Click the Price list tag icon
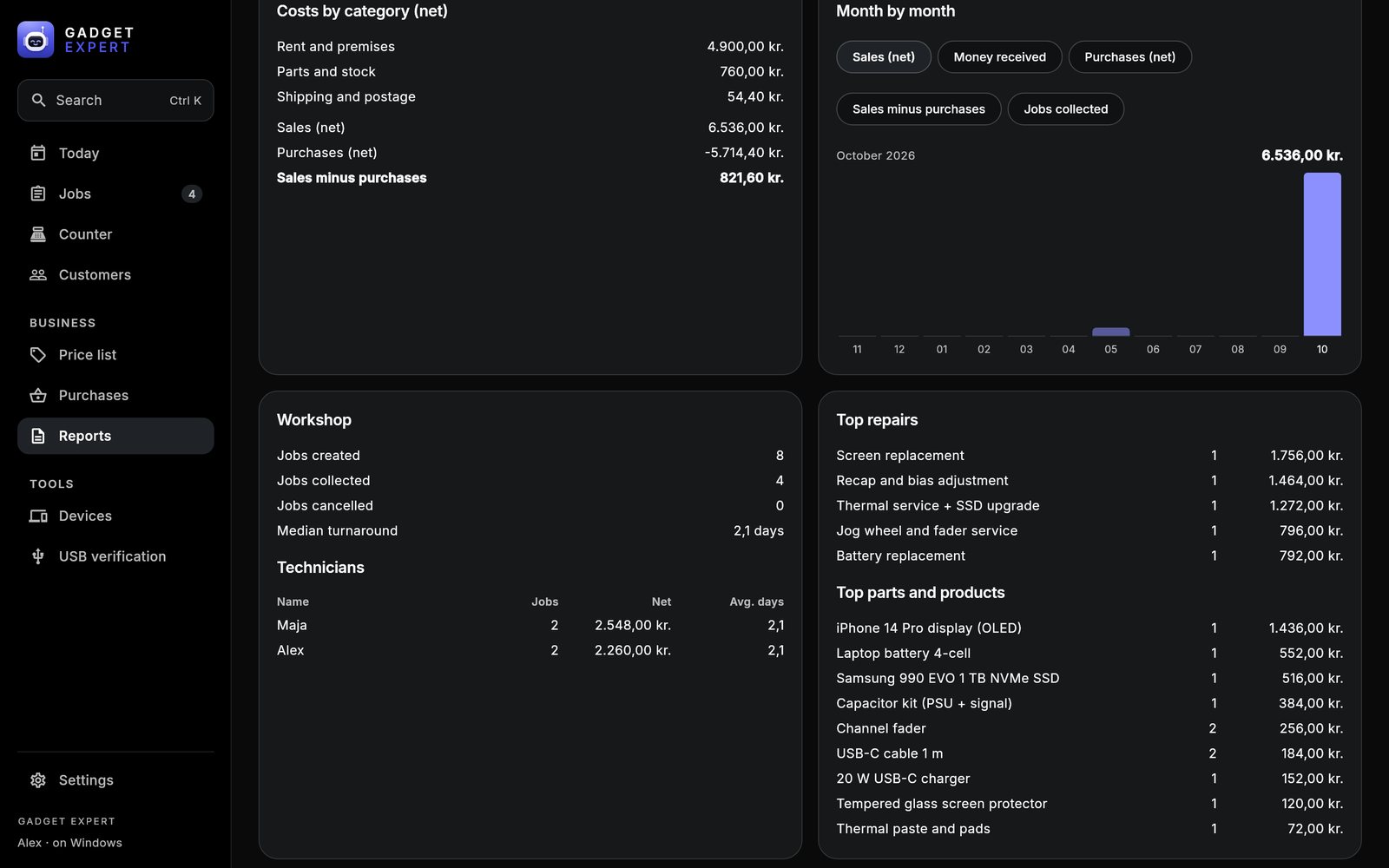Image resolution: width=1389 pixels, height=868 pixels. point(38,355)
